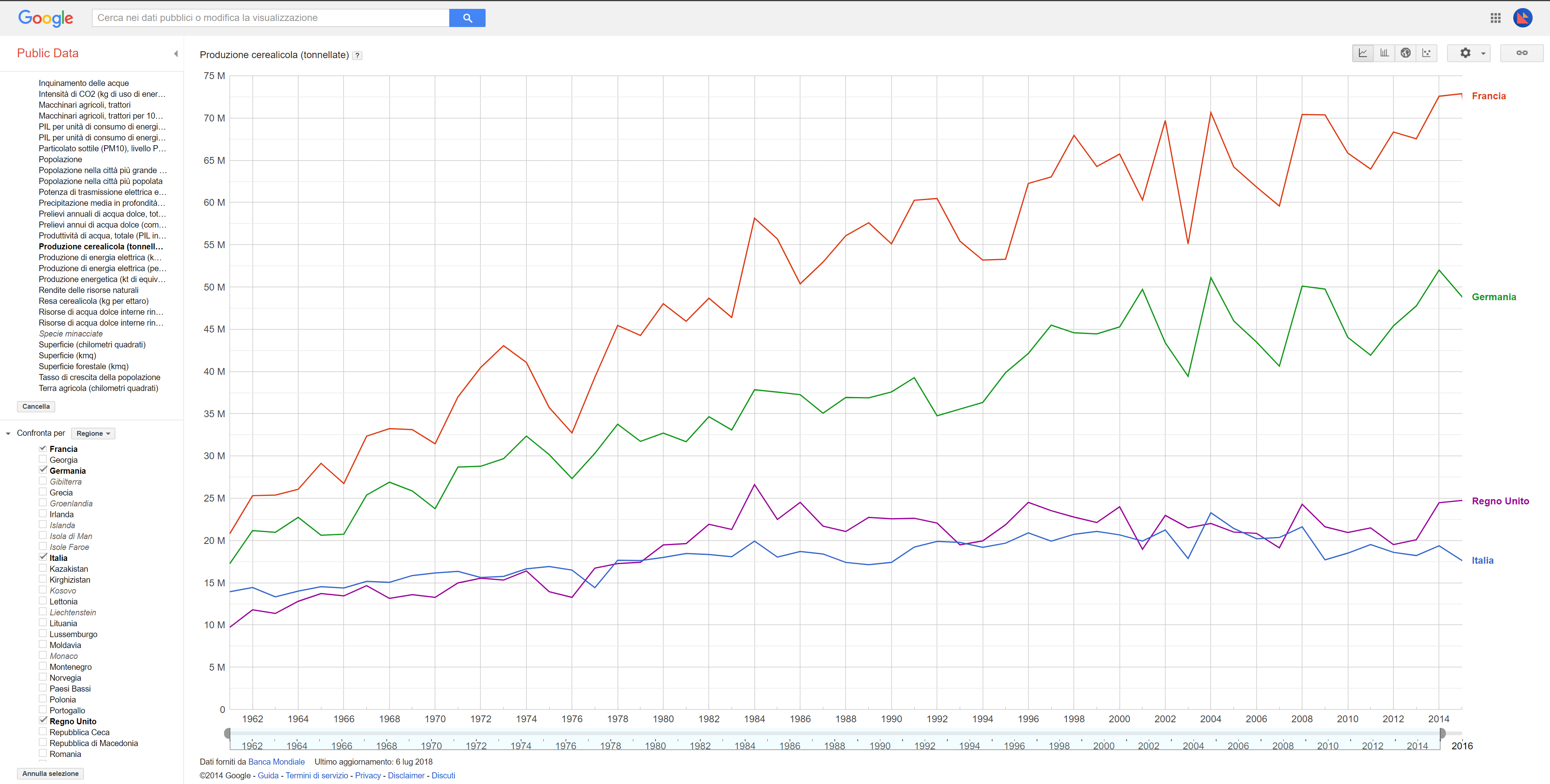
Task: Switch to the map chart view
Action: point(1405,53)
